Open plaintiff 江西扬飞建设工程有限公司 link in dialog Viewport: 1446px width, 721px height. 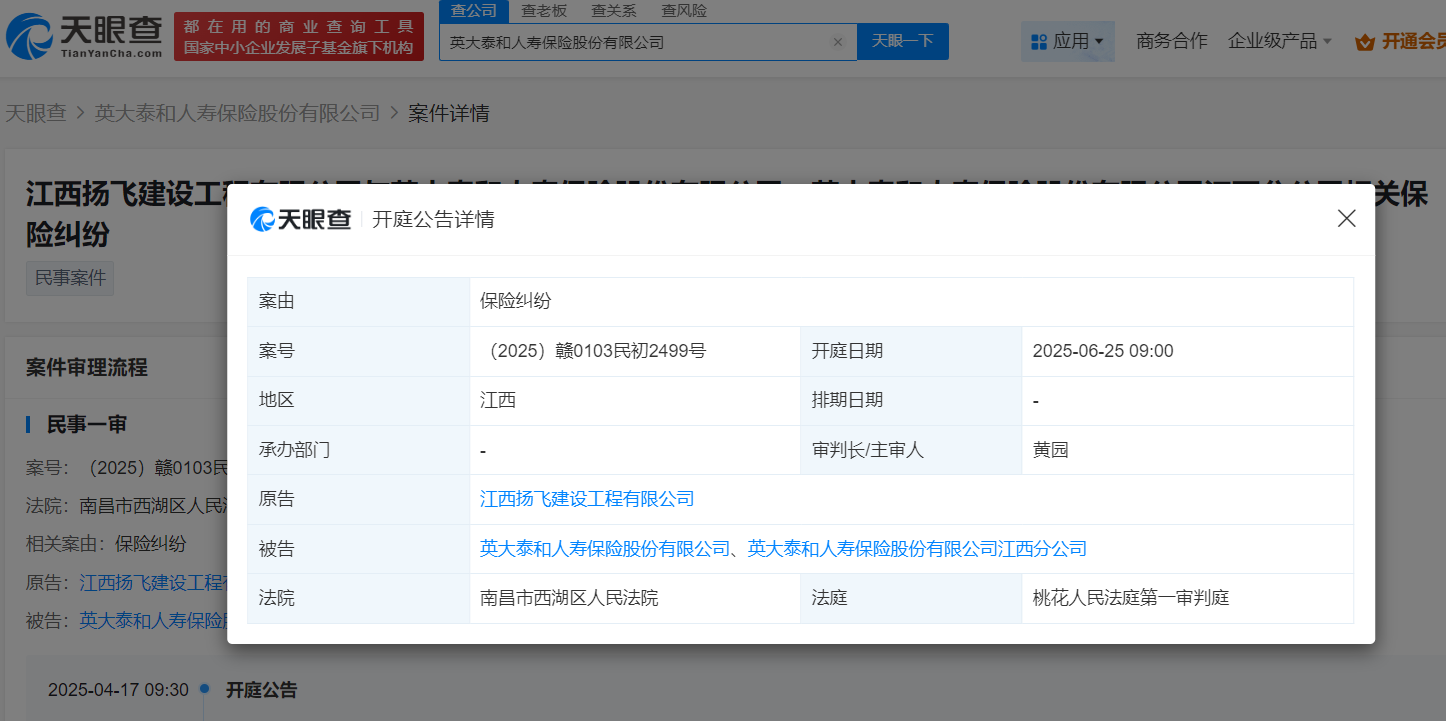(x=587, y=499)
